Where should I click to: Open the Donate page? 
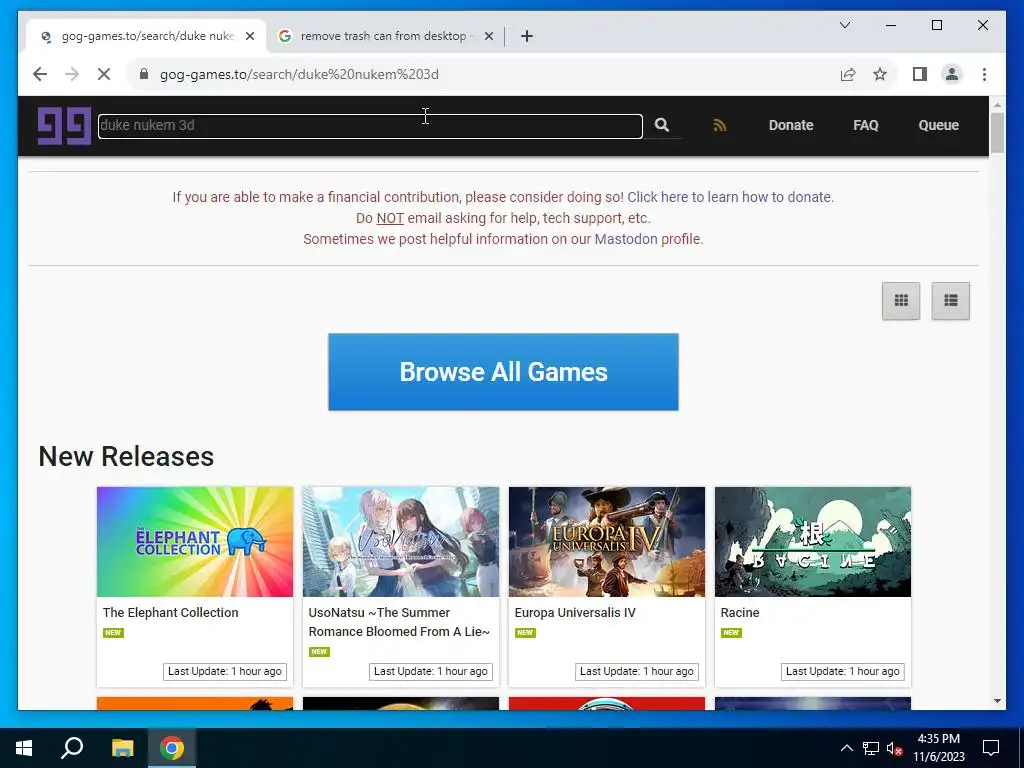pyautogui.click(x=791, y=125)
